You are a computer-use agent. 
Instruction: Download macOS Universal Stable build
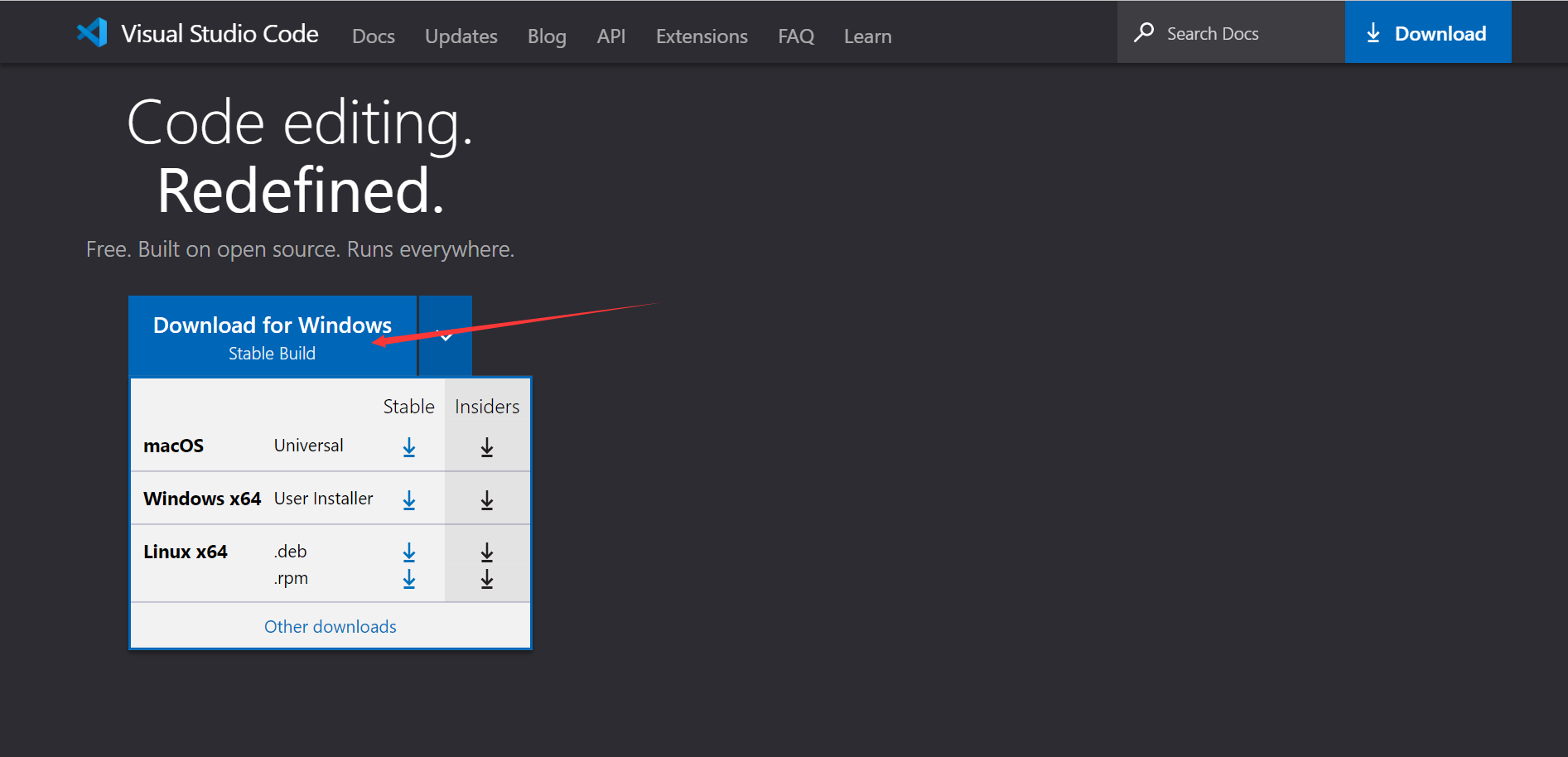click(x=409, y=447)
